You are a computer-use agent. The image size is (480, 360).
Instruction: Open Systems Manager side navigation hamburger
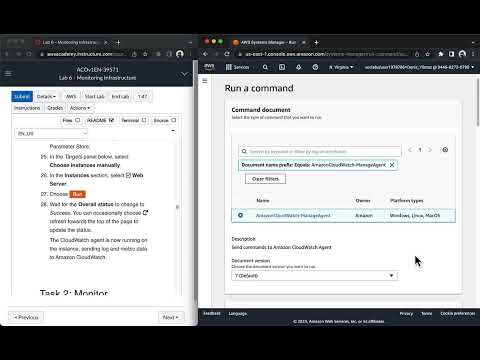click(205, 81)
